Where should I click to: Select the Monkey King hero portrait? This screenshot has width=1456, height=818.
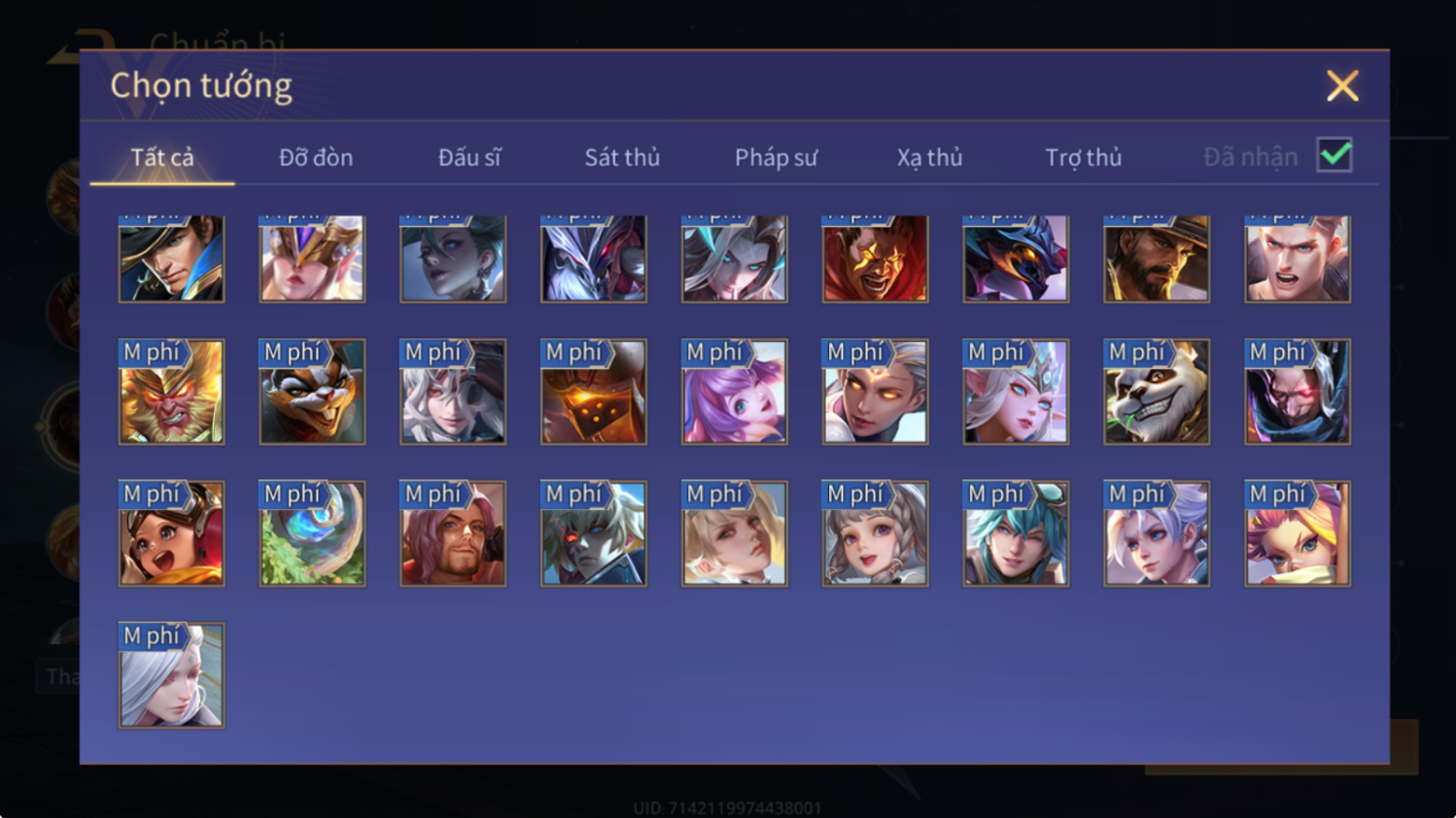171,392
